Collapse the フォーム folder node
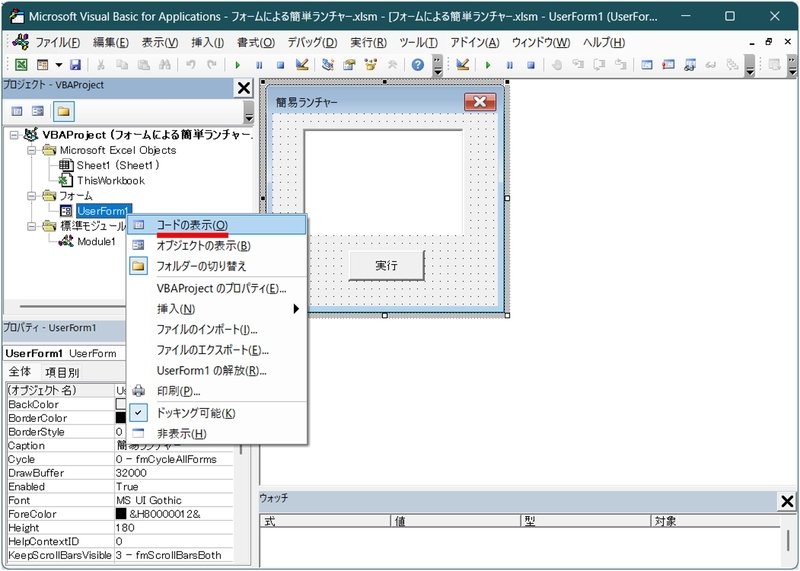 point(32,196)
